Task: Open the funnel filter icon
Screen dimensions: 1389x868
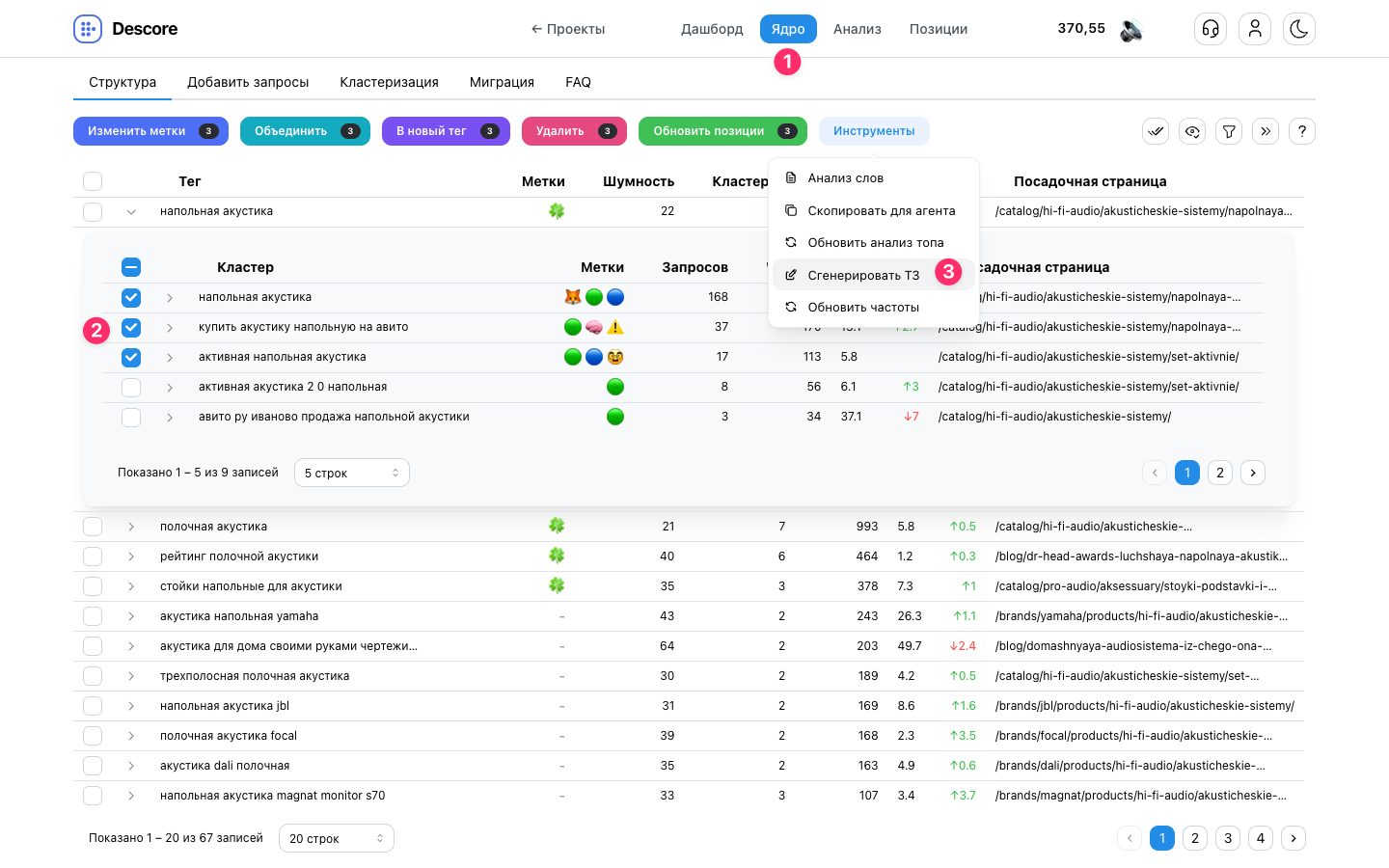Action: [1229, 131]
